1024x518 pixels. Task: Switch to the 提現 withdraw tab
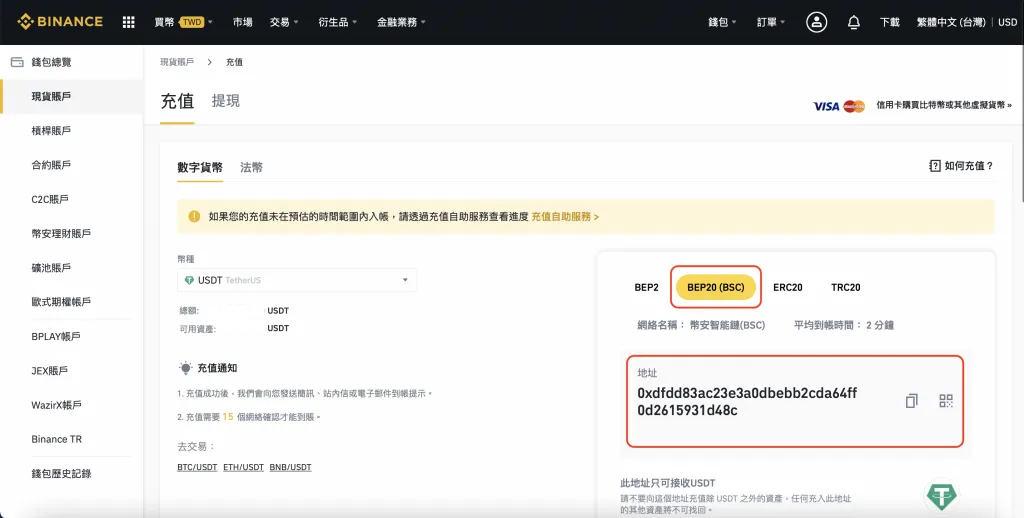[226, 101]
